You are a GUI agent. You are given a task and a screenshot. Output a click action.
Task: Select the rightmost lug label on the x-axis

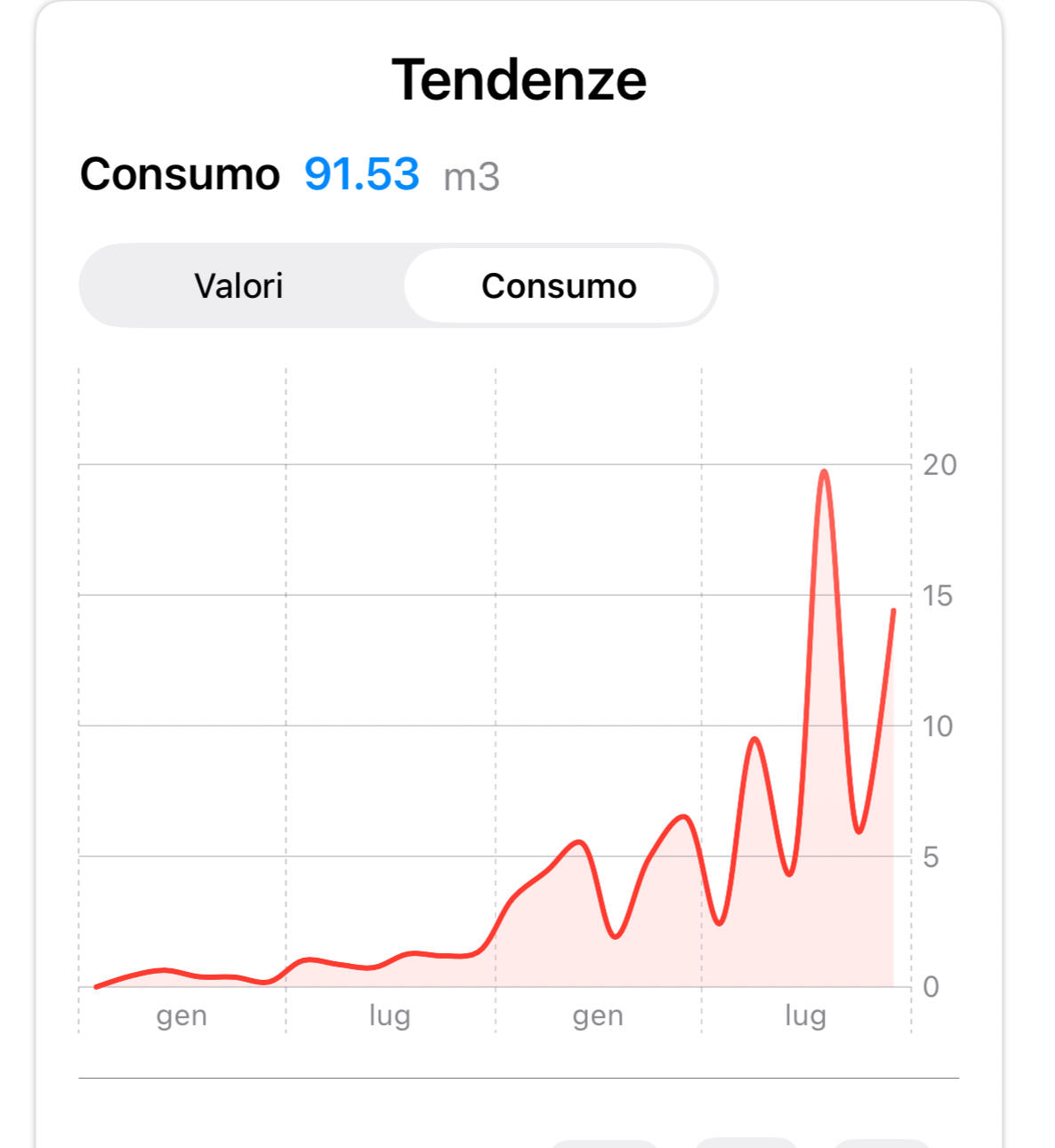point(805,1016)
